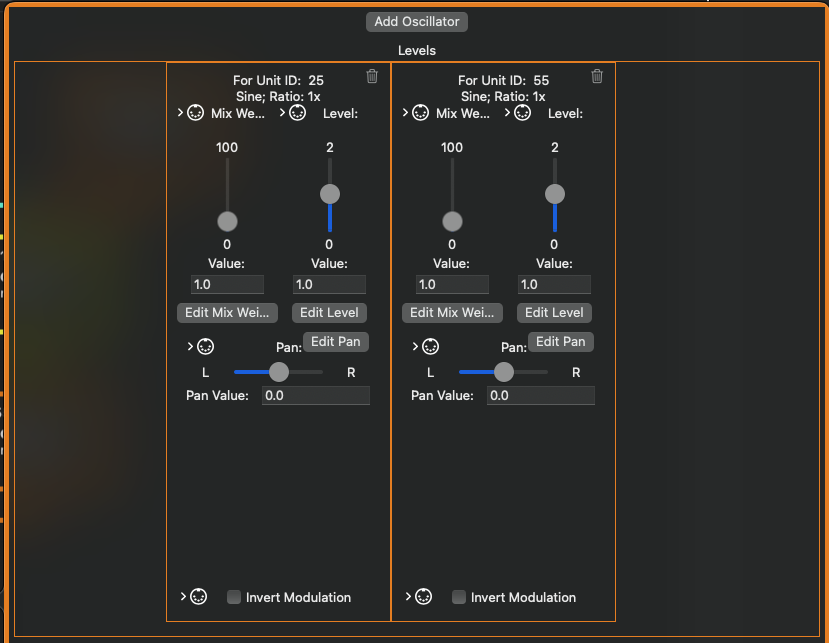Click the Add Oscillator button

click(417, 21)
